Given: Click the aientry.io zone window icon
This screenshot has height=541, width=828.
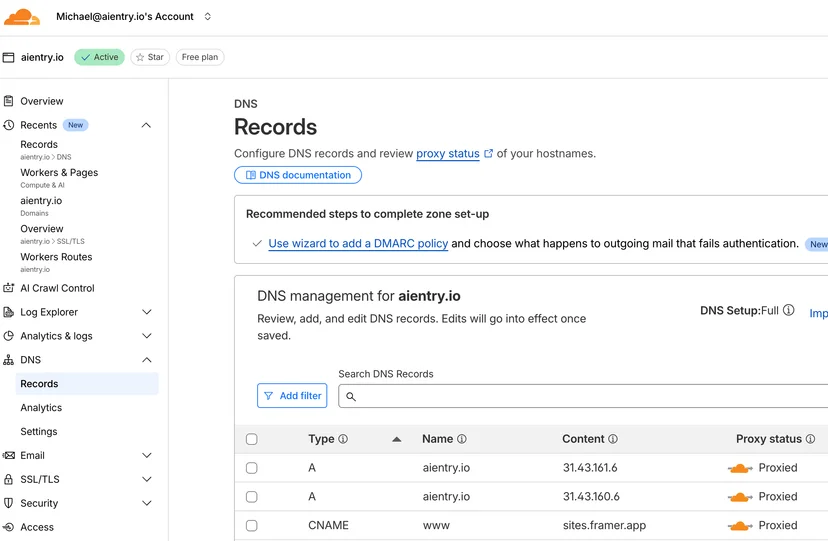Looking at the screenshot, I should coord(8,57).
